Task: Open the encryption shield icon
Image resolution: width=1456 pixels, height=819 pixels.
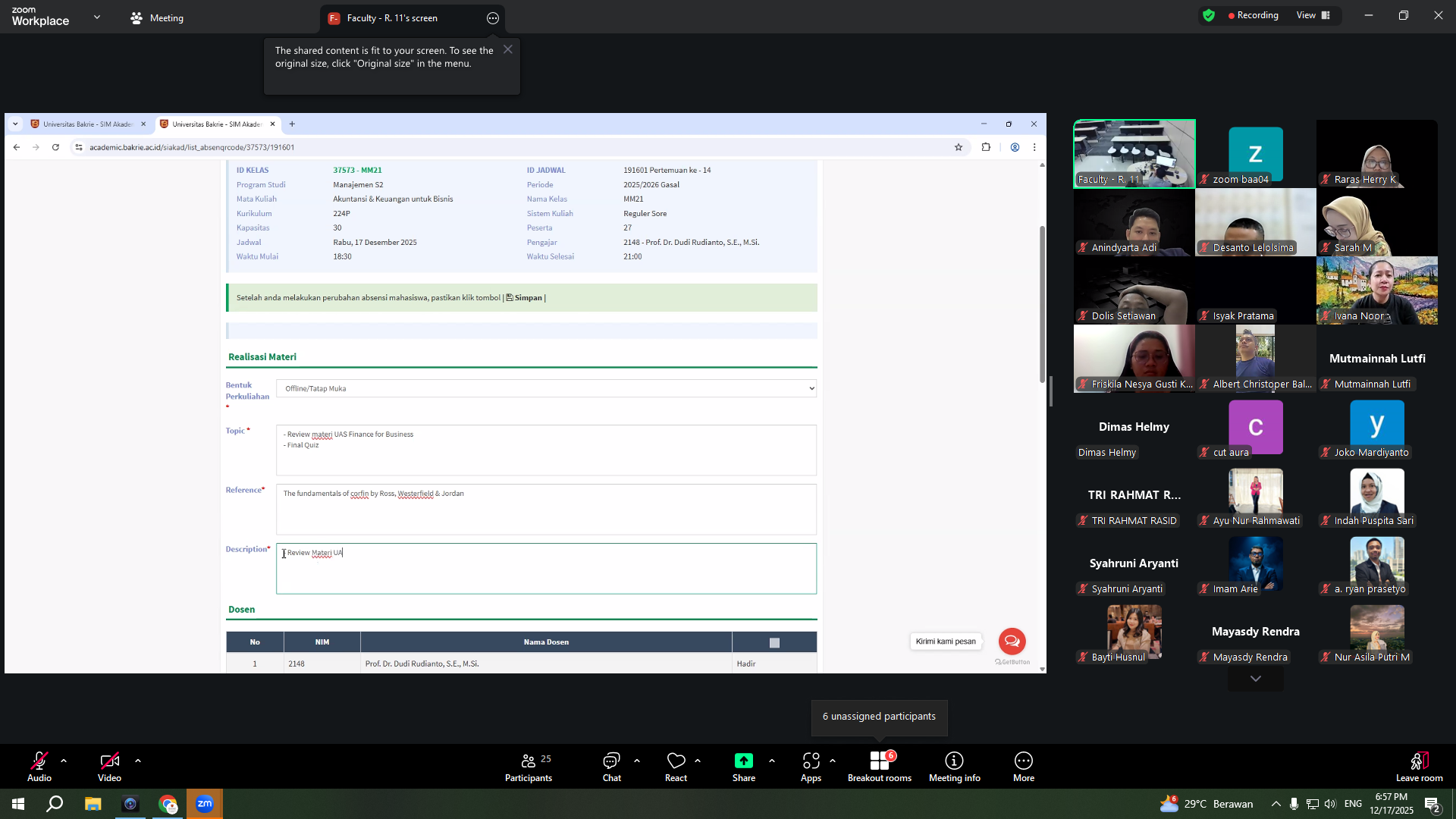Action: pyautogui.click(x=1209, y=15)
